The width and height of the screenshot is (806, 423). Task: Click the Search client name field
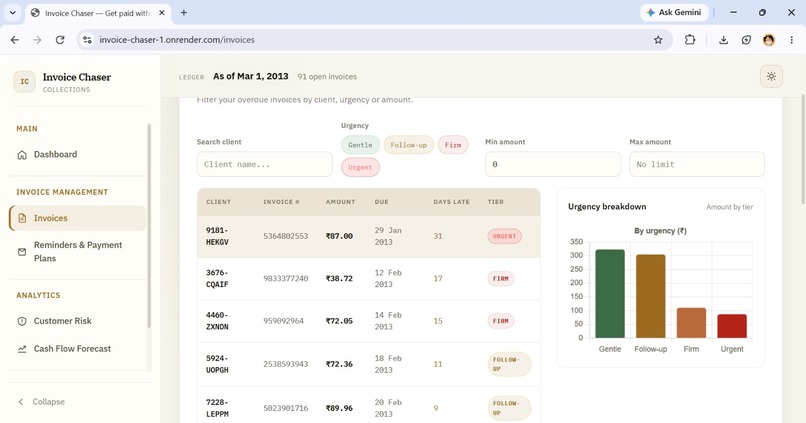click(x=264, y=164)
